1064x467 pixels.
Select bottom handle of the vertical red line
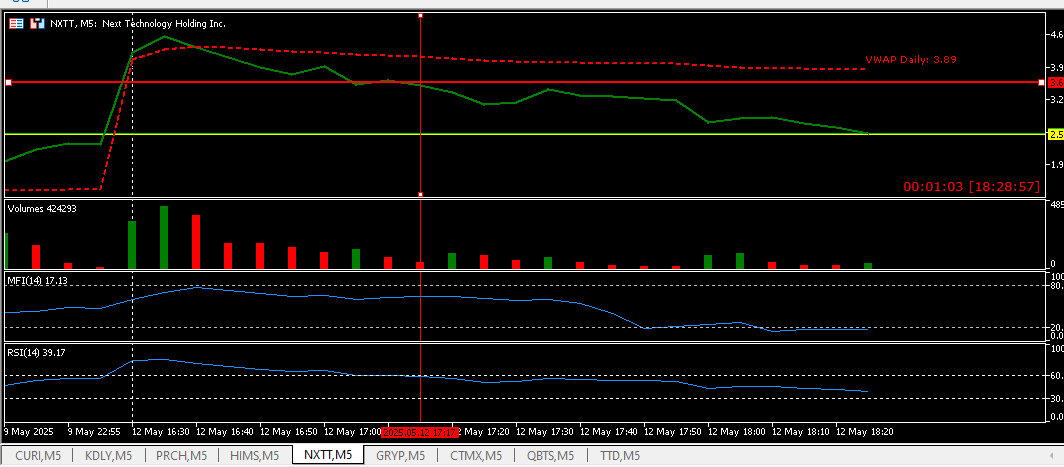tap(421, 195)
